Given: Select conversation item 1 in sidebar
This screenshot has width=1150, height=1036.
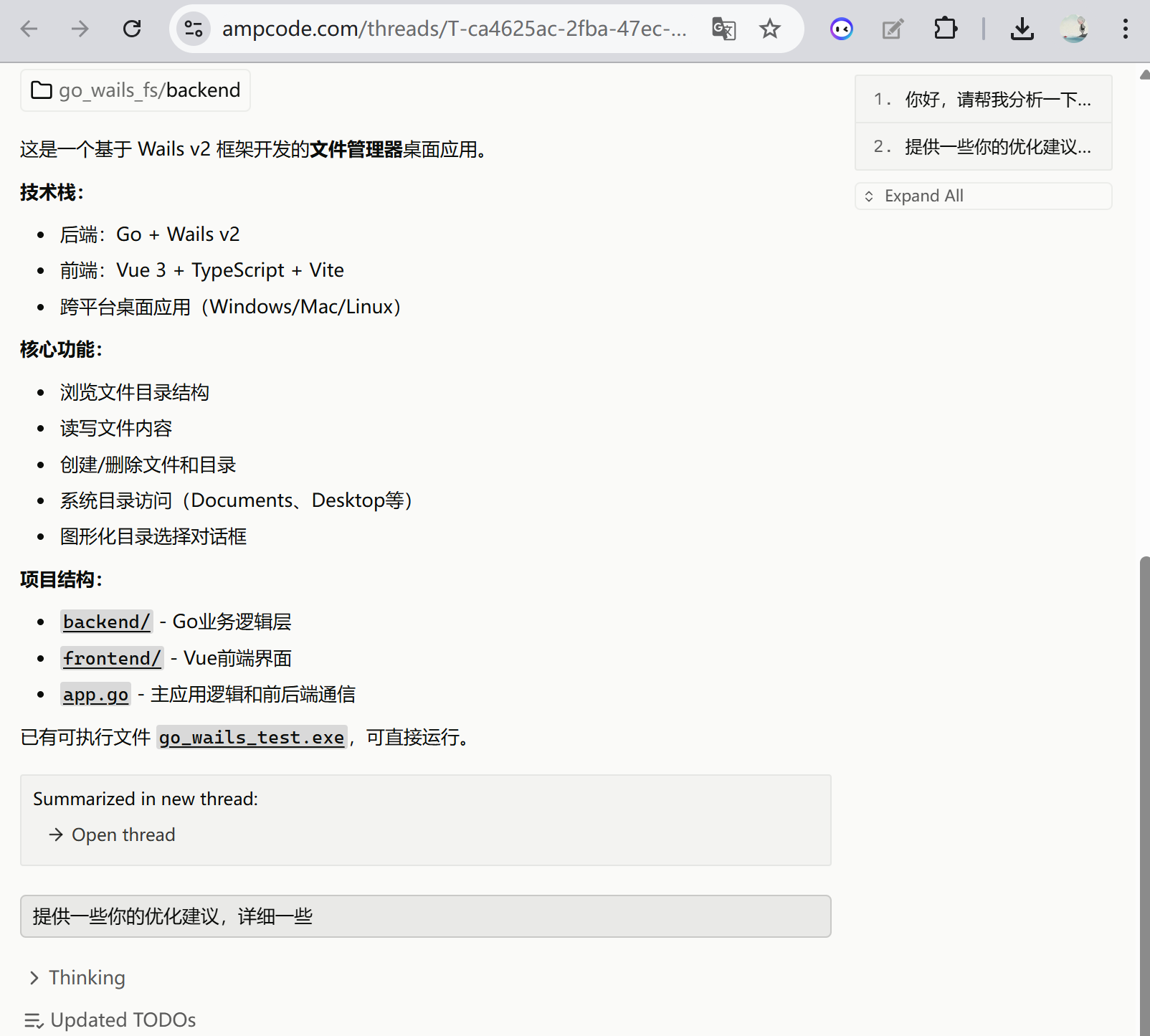Looking at the screenshot, I should (x=982, y=98).
